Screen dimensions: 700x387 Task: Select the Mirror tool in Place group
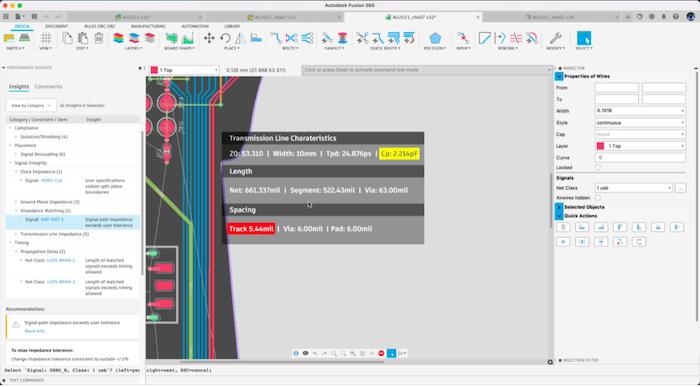(x=241, y=38)
